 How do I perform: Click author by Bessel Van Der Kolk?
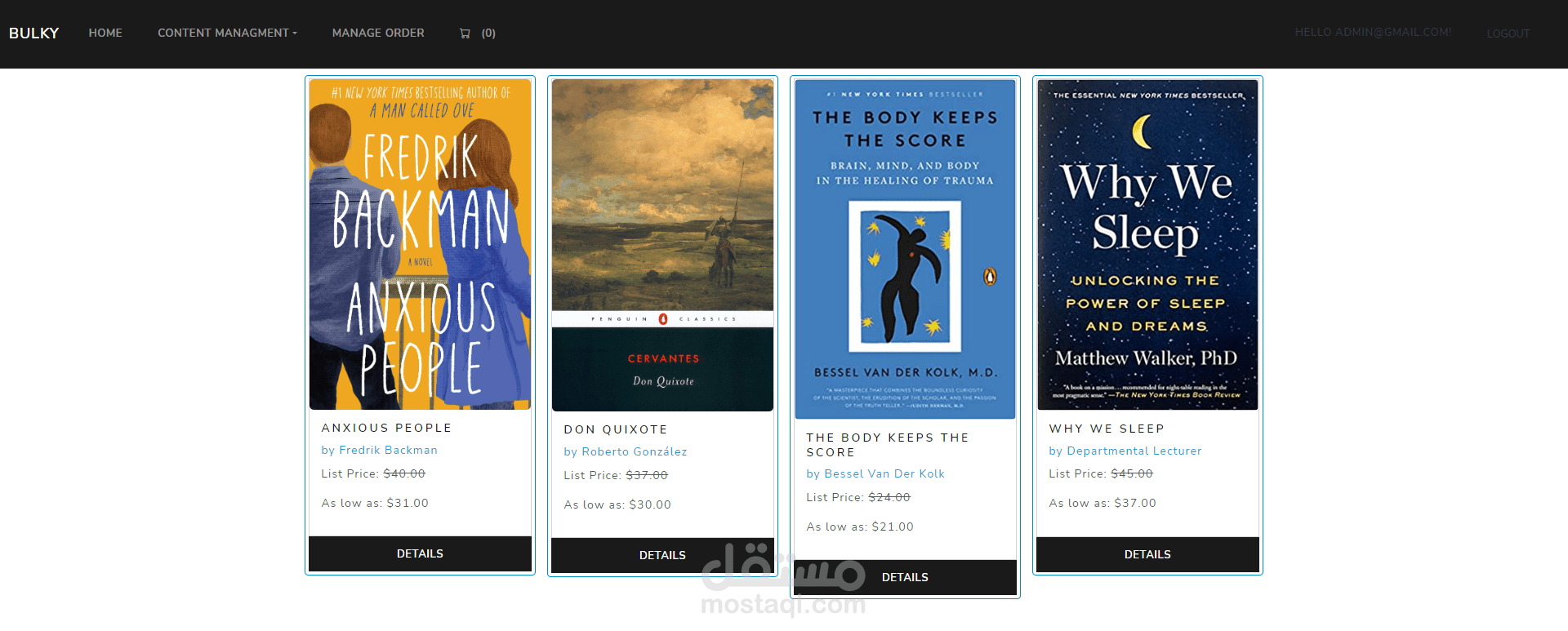point(875,473)
